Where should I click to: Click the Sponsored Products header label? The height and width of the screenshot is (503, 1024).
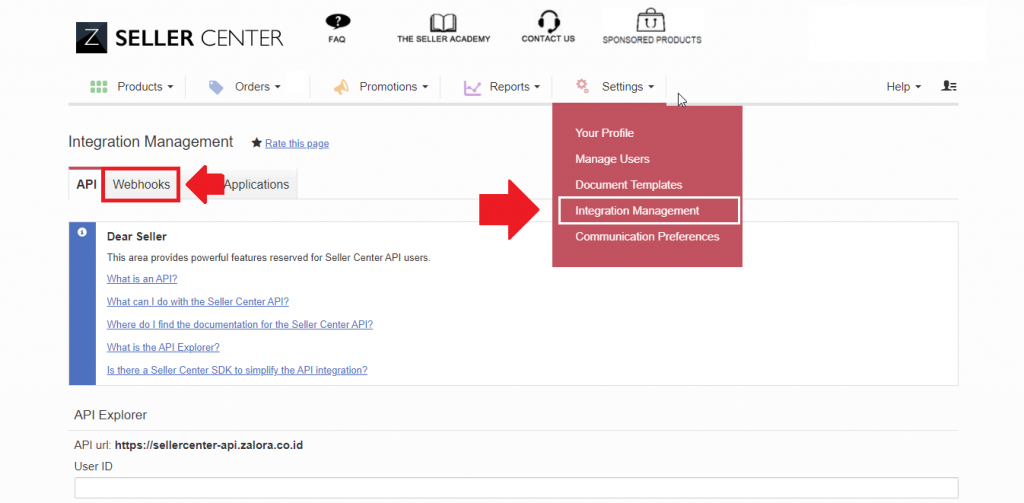(x=652, y=40)
